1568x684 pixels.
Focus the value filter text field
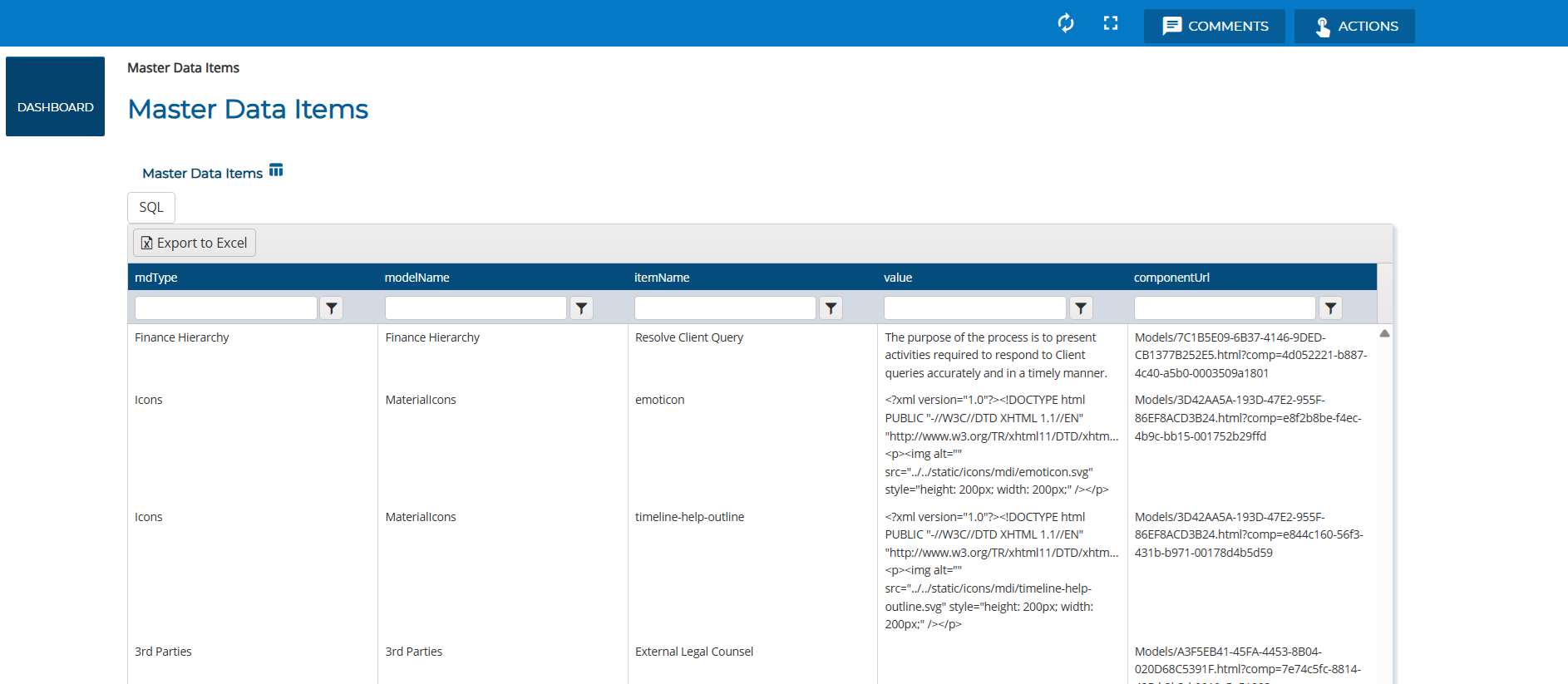click(x=974, y=308)
